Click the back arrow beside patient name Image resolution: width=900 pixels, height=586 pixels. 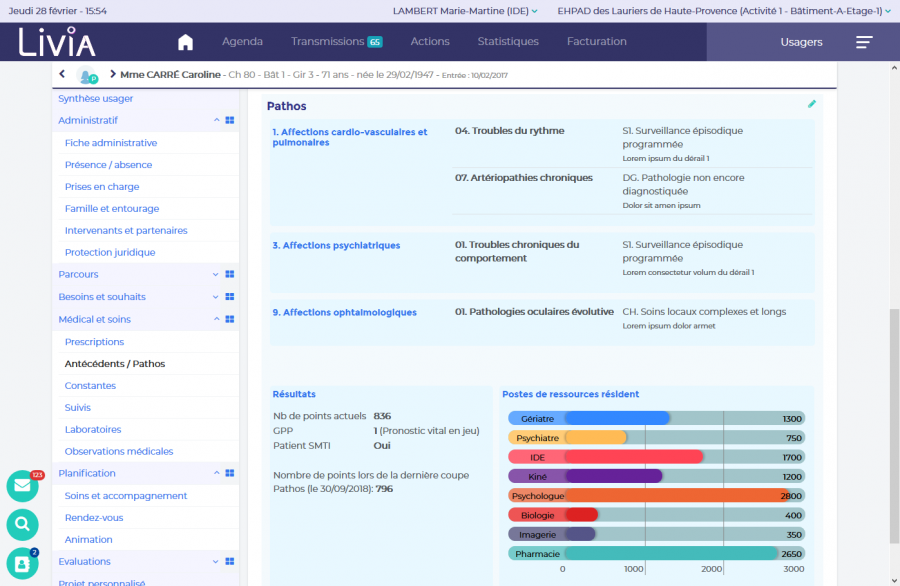click(62, 75)
